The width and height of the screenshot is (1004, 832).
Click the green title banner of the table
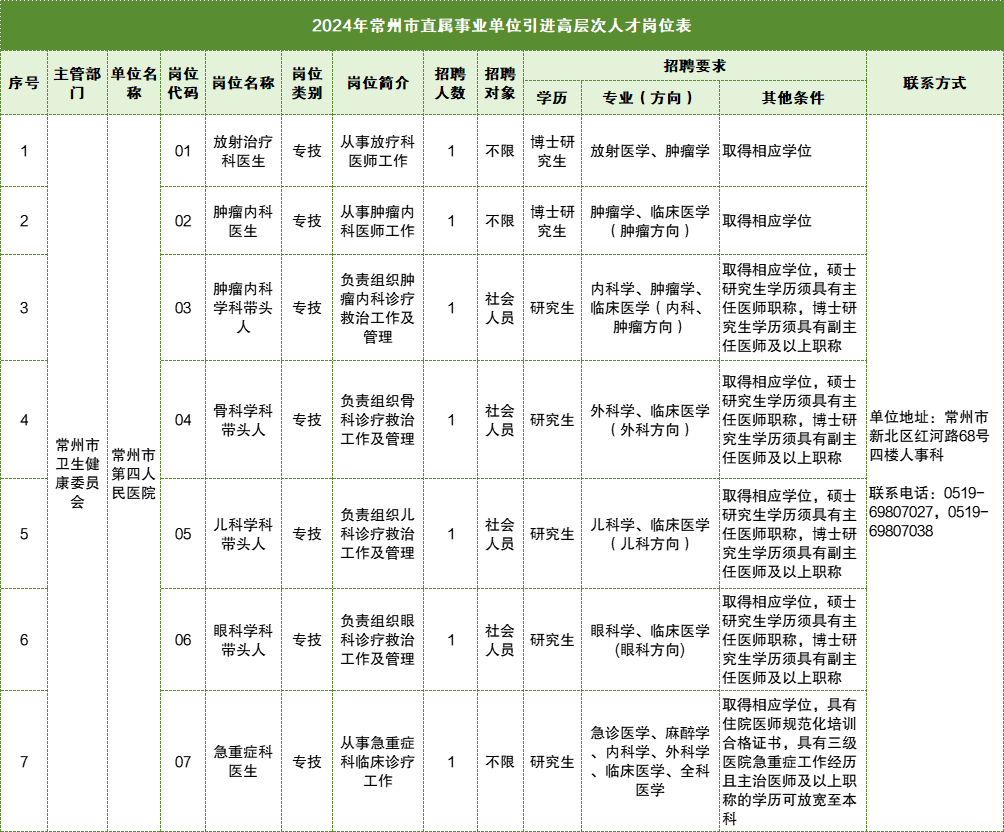pos(501,25)
